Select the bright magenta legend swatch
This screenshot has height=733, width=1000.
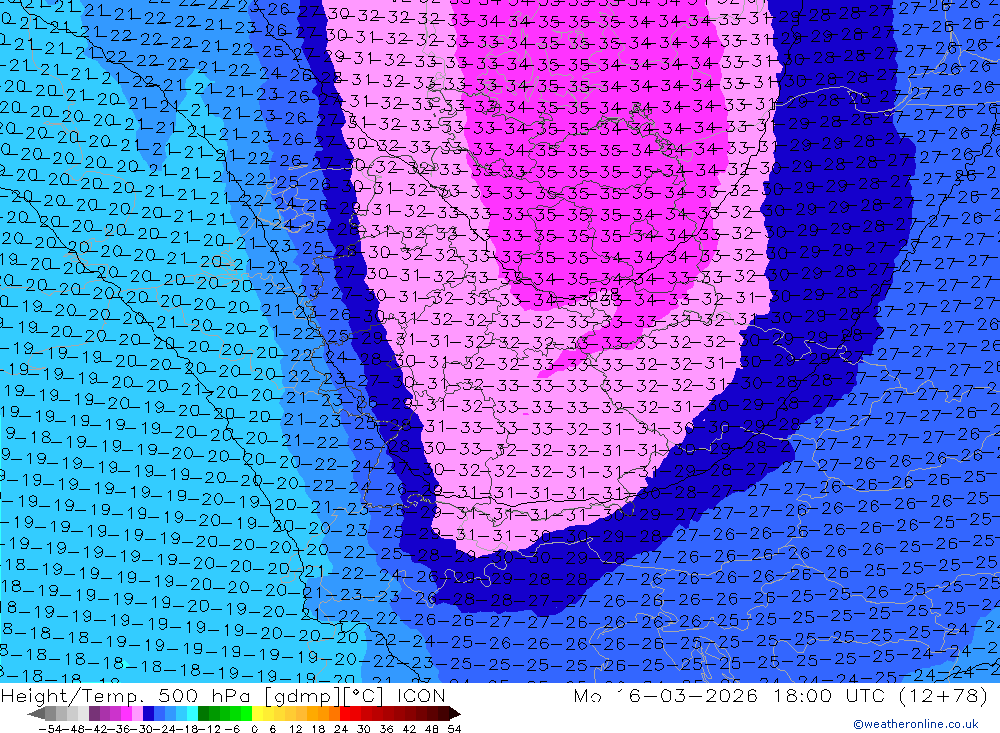(126, 714)
